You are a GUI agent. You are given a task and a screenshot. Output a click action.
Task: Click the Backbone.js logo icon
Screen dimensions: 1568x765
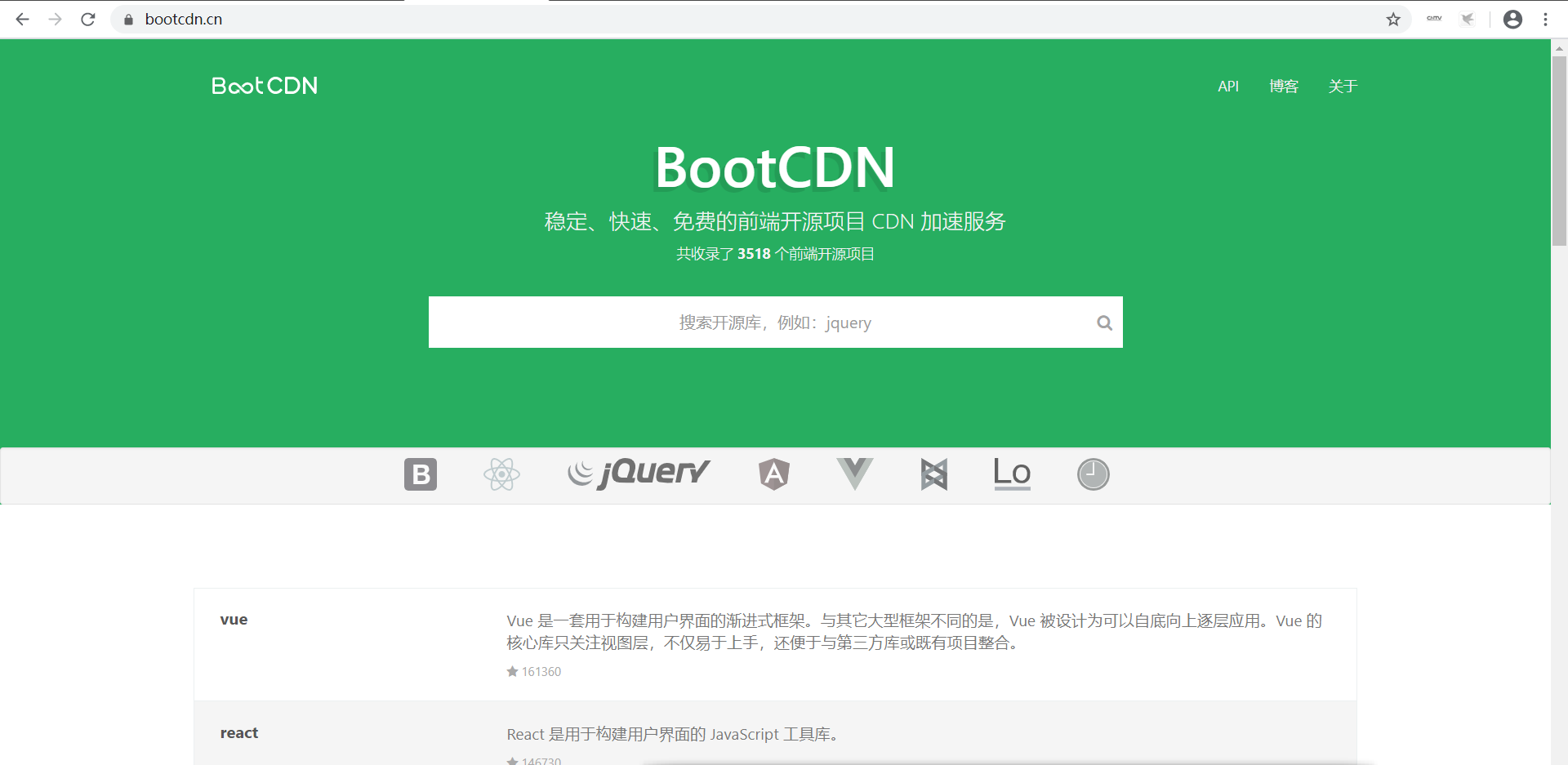[933, 474]
